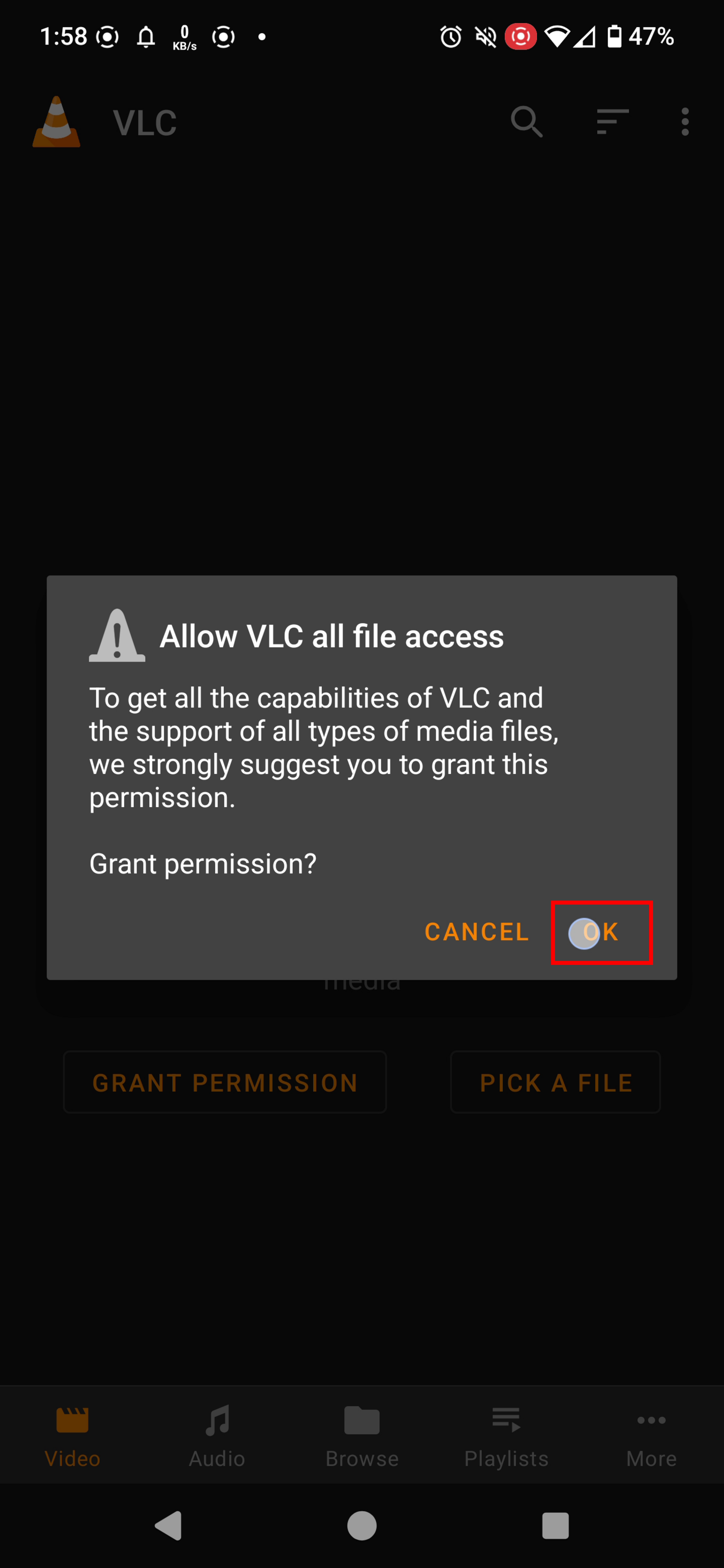Tap the Android back navigation button

[169, 1526]
